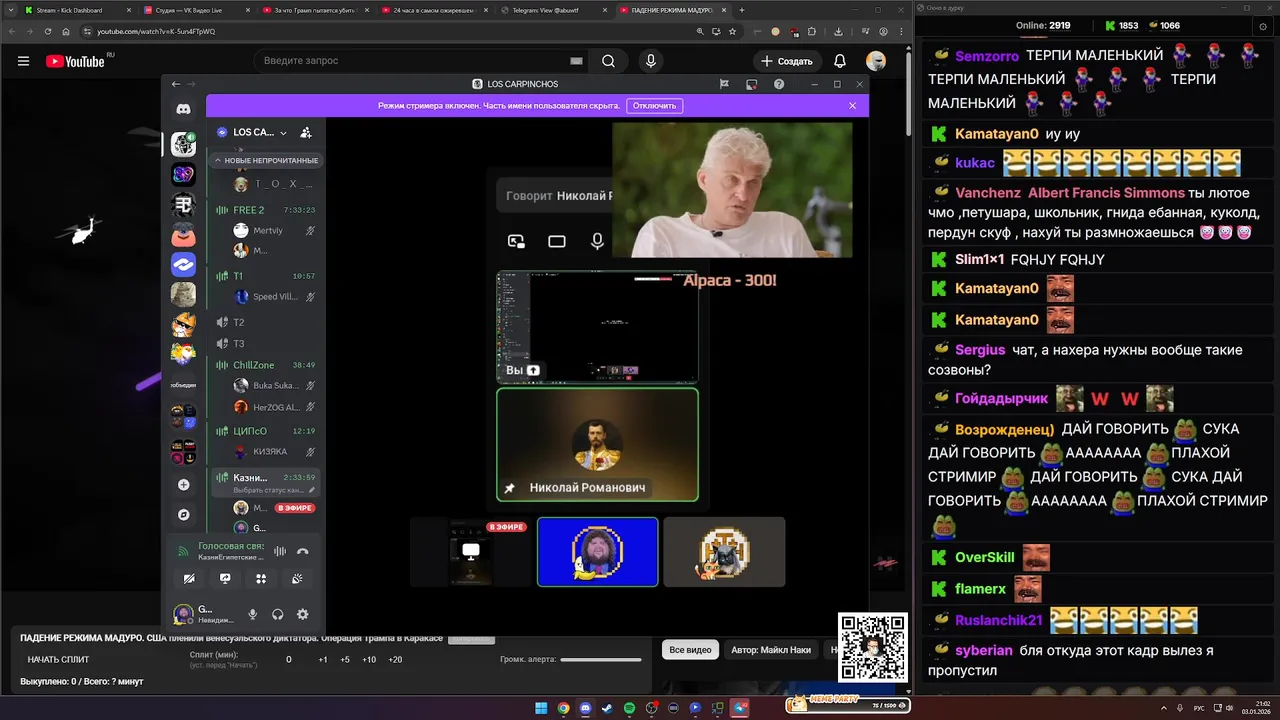The width and height of the screenshot is (1280, 720).
Task: Disconnect from voice call in Discord
Action: point(303,551)
